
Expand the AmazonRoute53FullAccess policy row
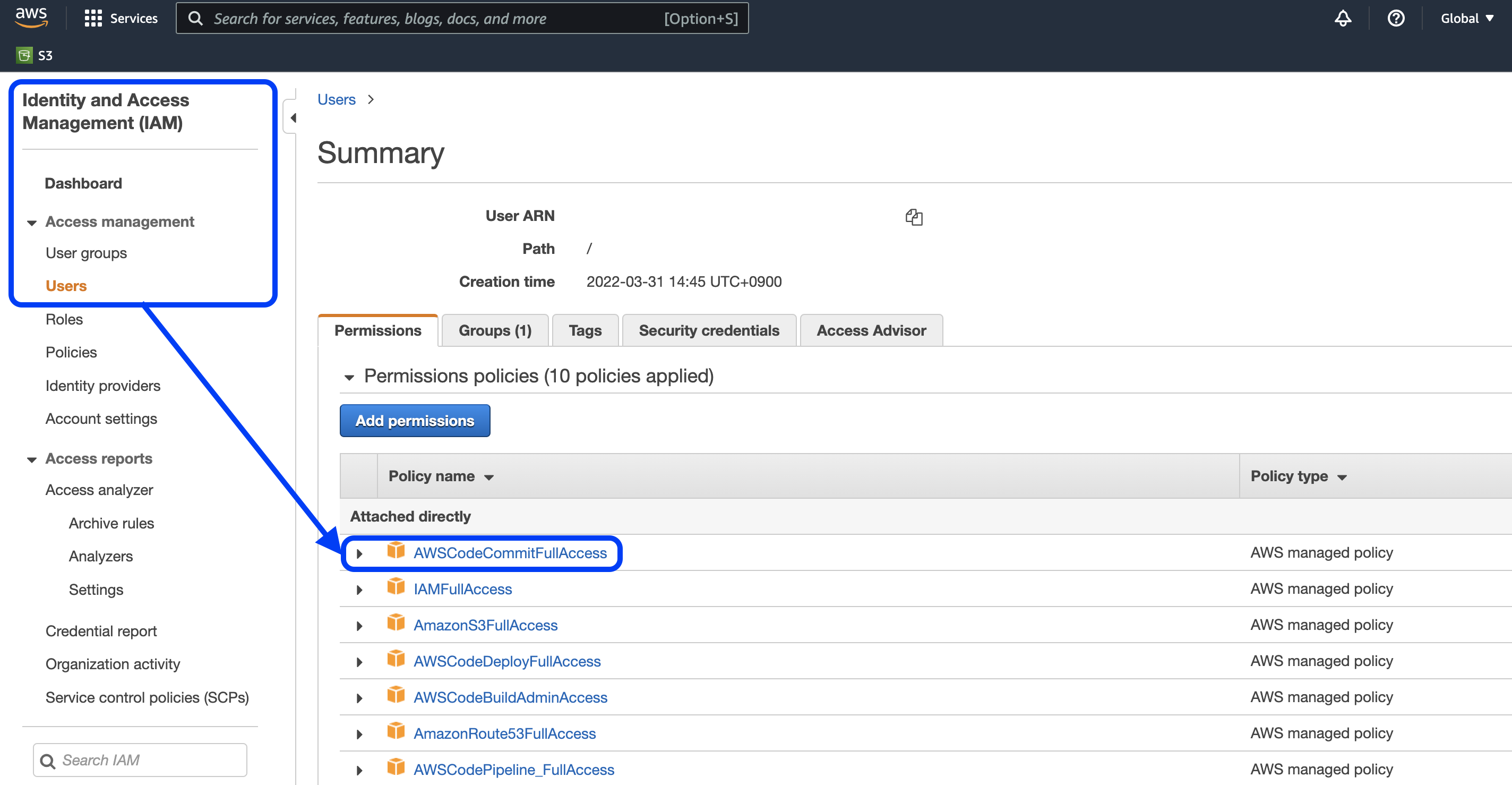359,734
